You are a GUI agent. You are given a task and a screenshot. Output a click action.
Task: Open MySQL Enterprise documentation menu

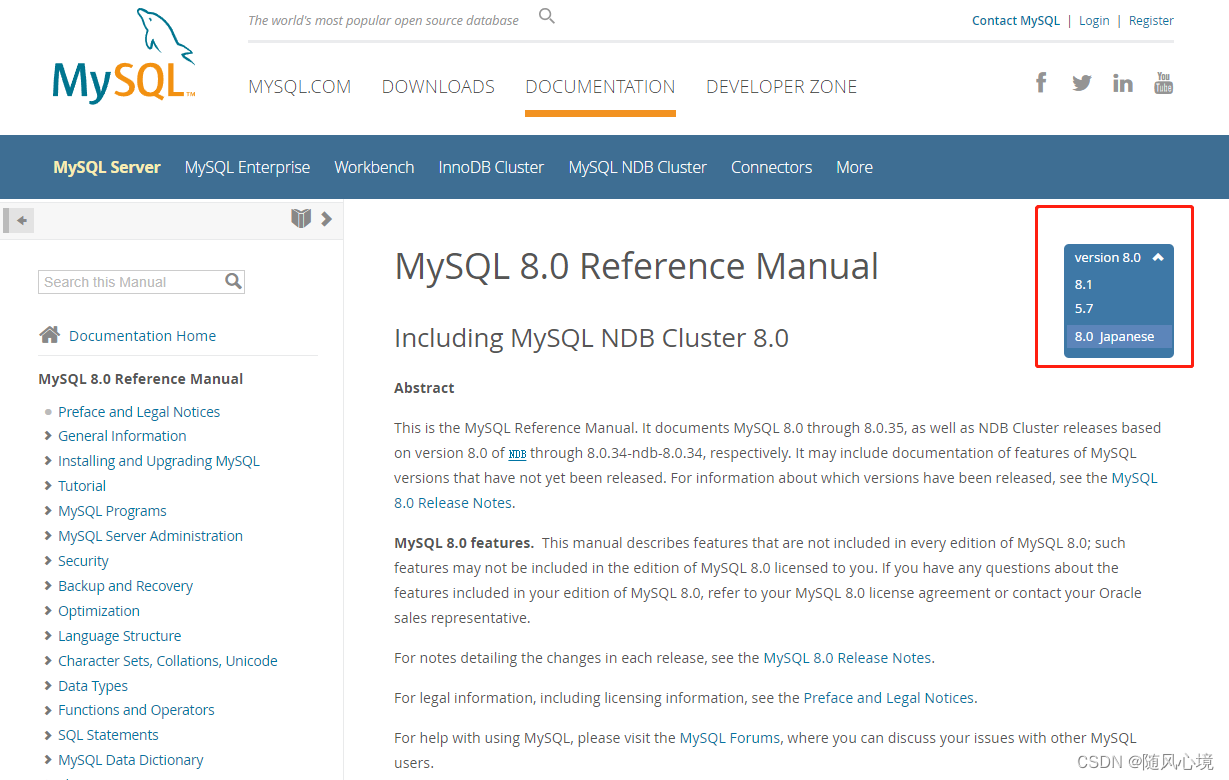[247, 167]
